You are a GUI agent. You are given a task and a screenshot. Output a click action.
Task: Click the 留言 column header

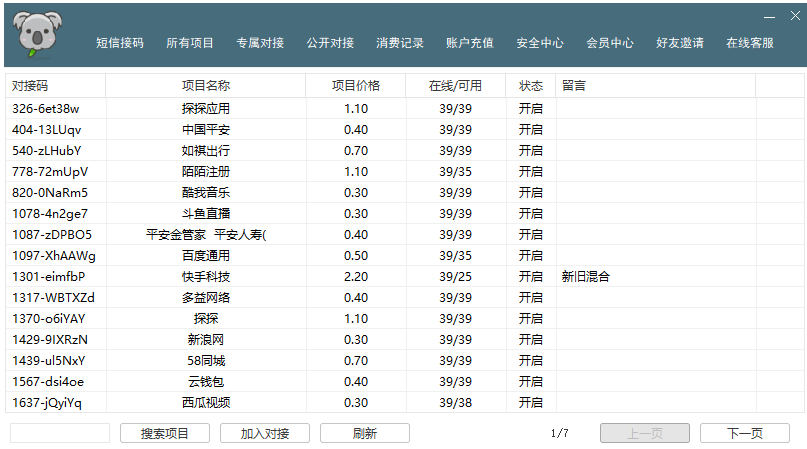pos(656,85)
